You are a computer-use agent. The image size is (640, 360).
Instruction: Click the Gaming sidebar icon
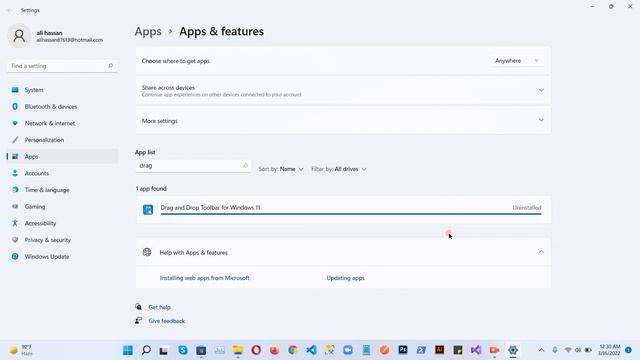tap(15, 207)
